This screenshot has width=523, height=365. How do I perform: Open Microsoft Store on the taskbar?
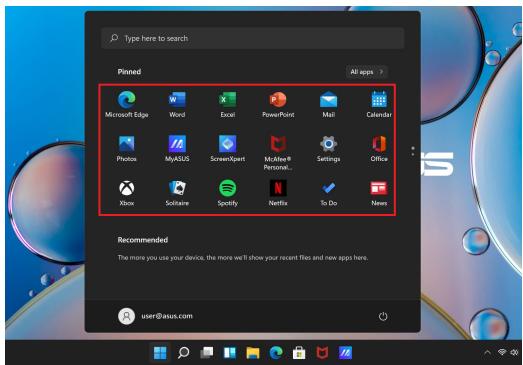299,353
